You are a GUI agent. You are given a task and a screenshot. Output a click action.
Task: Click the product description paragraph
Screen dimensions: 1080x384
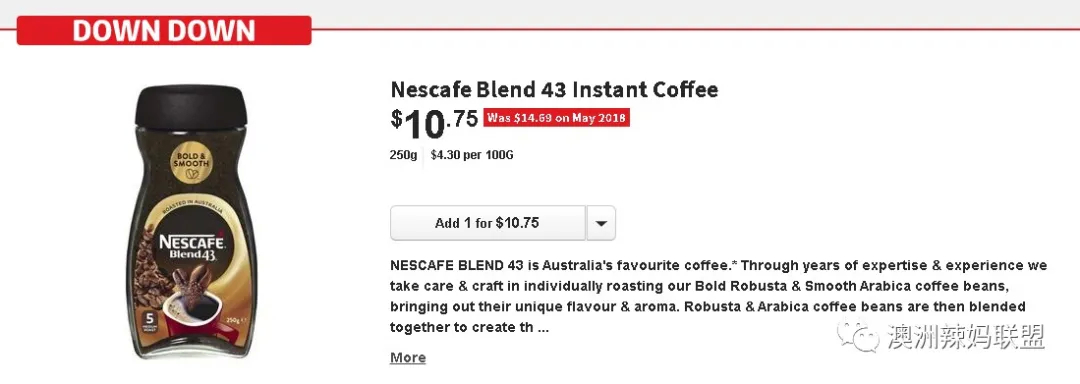[718, 296]
